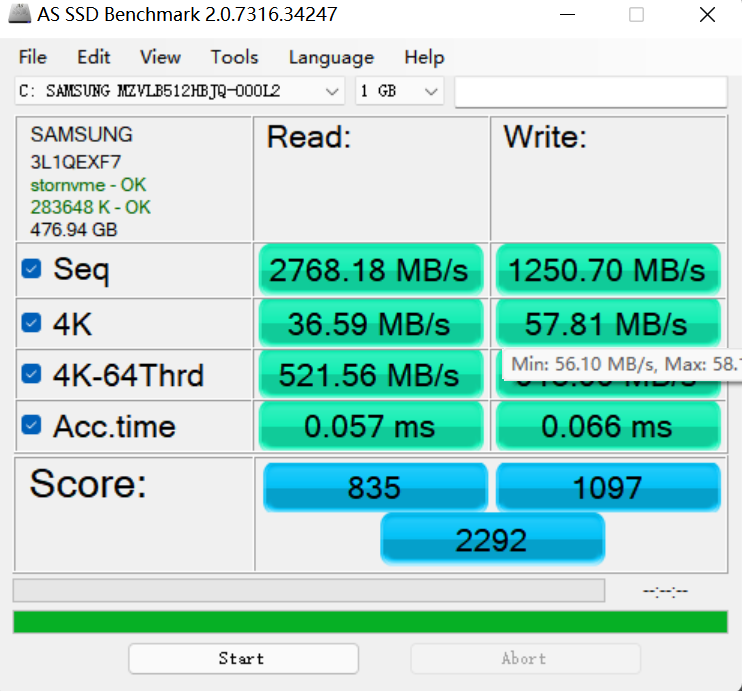
Task: Open the Edit menu
Action: pyautogui.click(x=94, y=57)
